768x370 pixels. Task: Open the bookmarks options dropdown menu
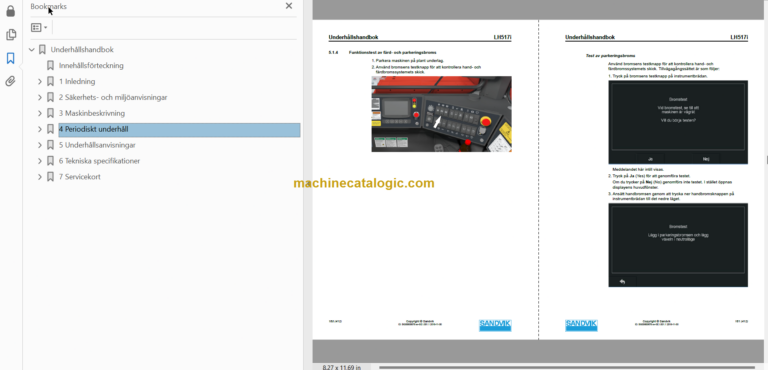pos(39,27)
